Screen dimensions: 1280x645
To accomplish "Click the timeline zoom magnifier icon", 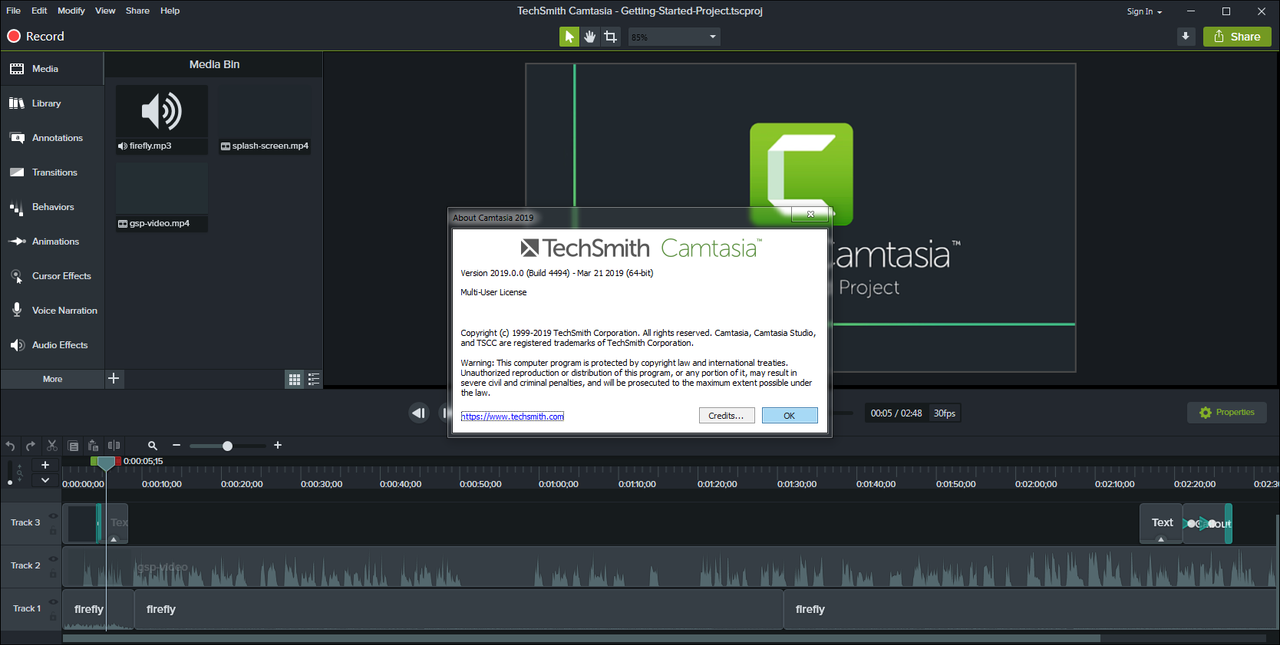I will [x=153, y=446].
